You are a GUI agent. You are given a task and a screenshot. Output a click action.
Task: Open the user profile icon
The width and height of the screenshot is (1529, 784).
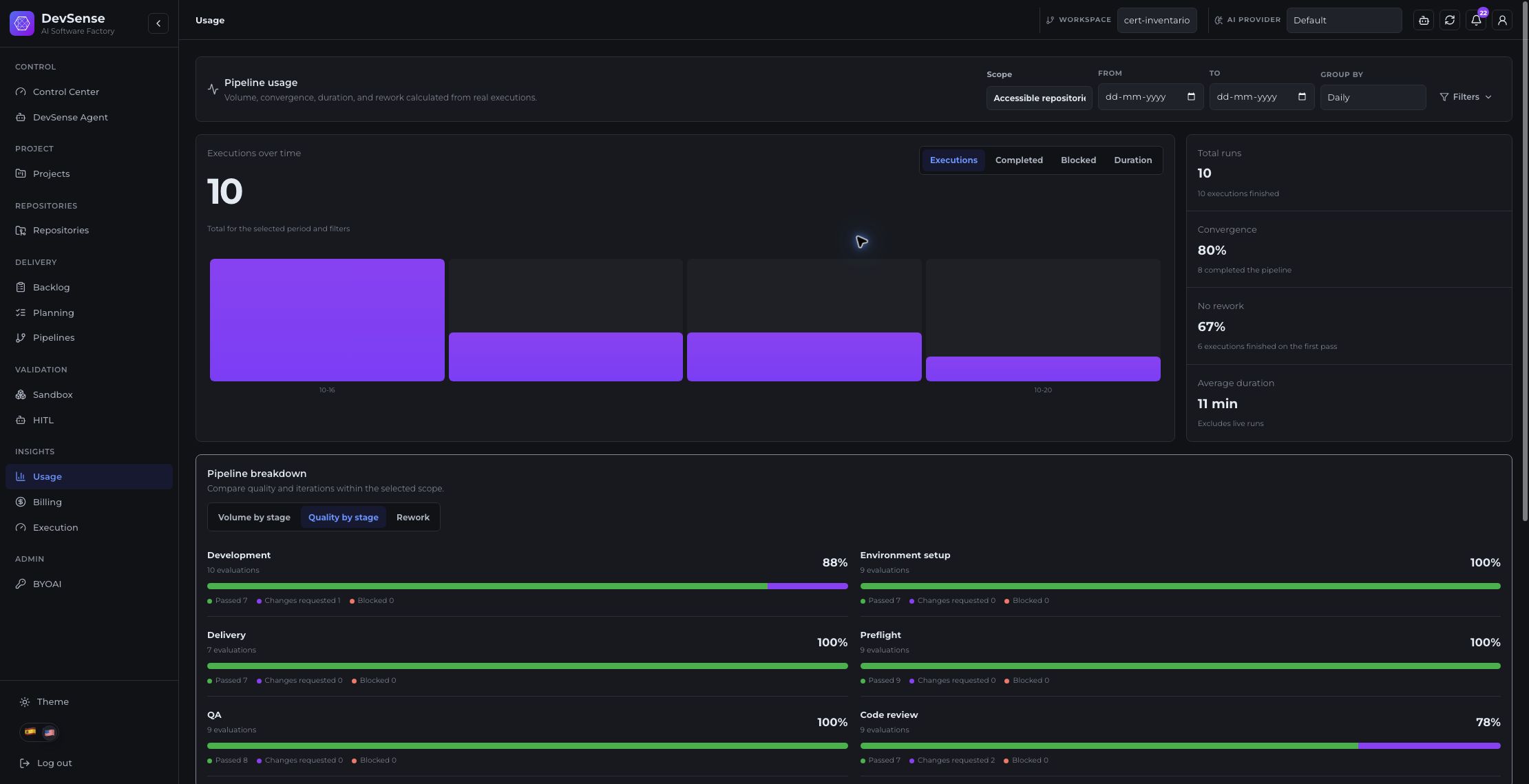point(1502,20)
